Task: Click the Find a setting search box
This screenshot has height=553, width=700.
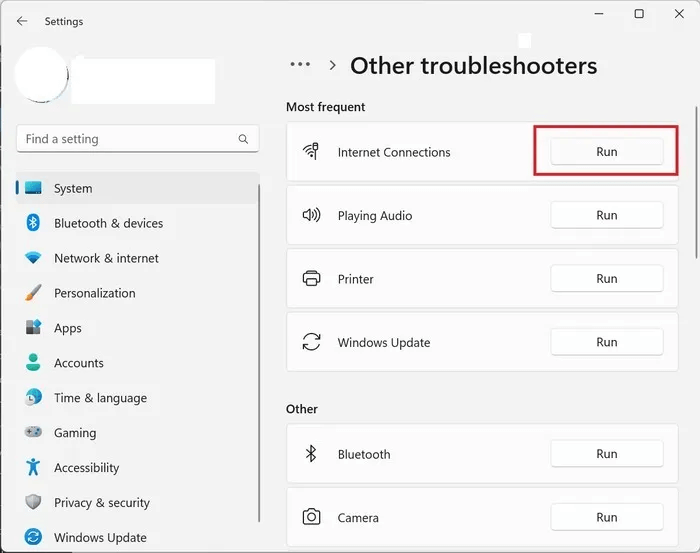Action: coord(138,139)
